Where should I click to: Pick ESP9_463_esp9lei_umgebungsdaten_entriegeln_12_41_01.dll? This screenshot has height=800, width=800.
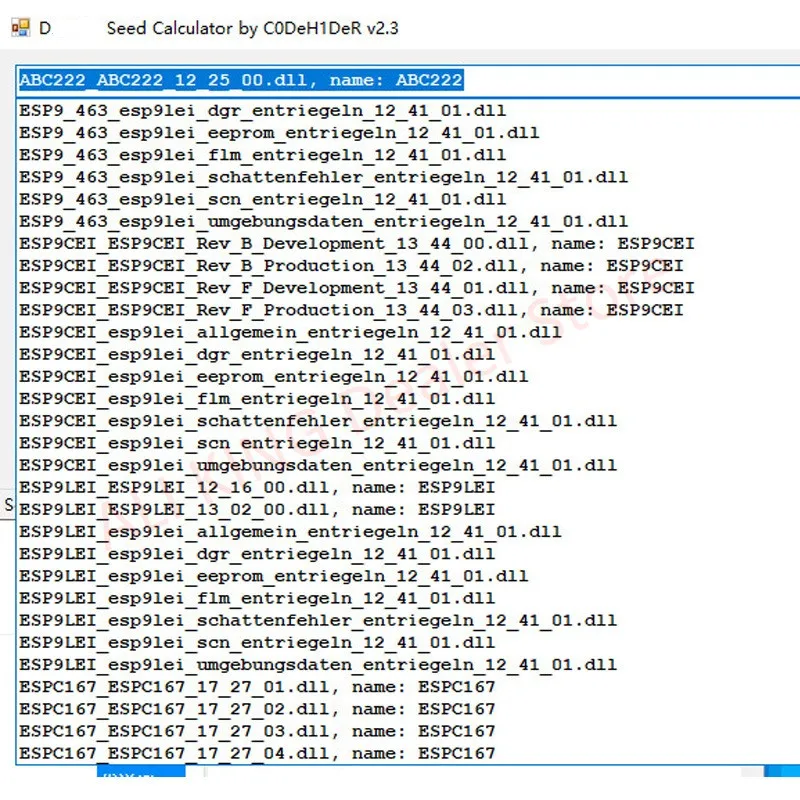click(x=323, y=221)
